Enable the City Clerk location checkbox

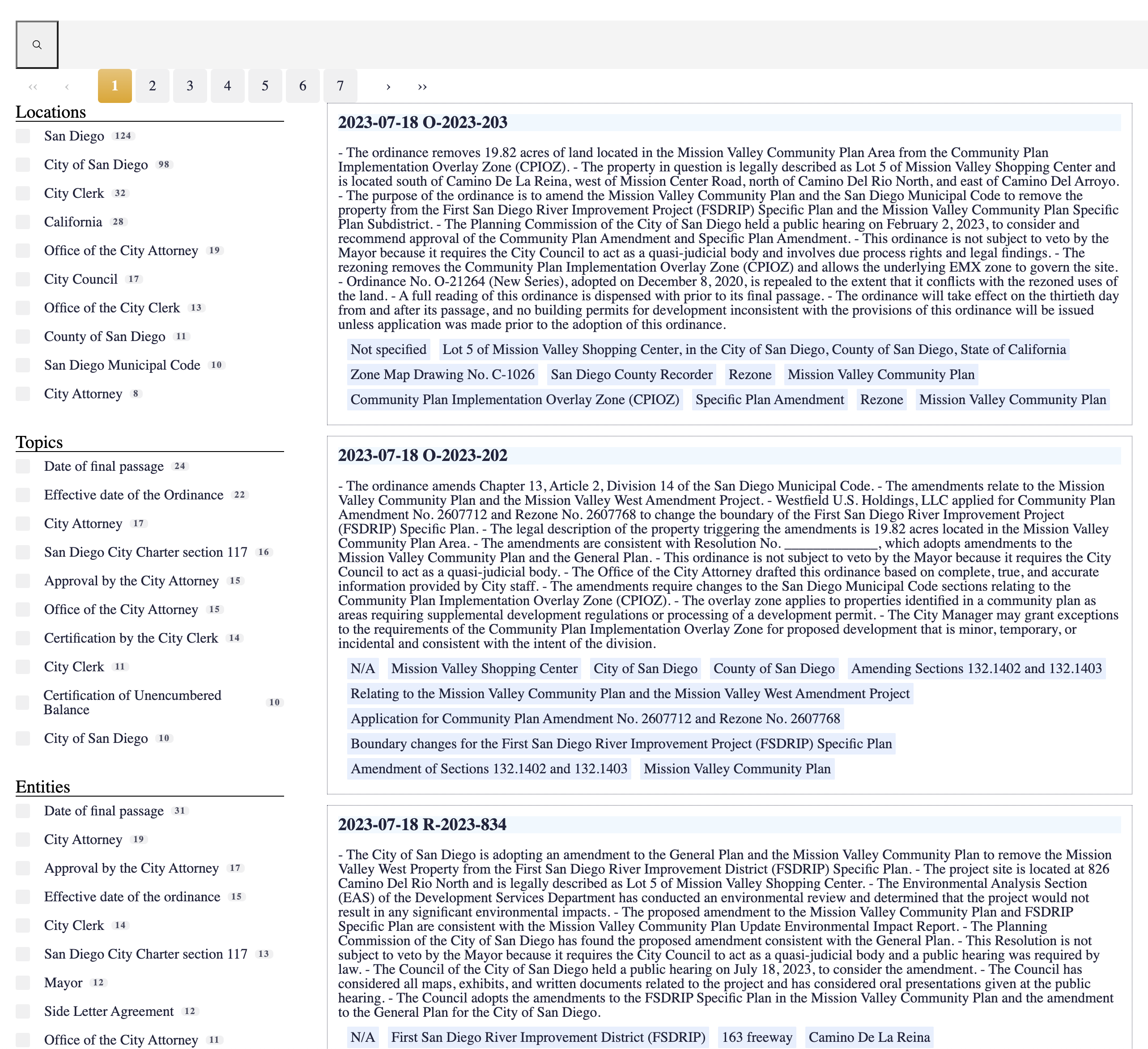(x=23, y=193)
